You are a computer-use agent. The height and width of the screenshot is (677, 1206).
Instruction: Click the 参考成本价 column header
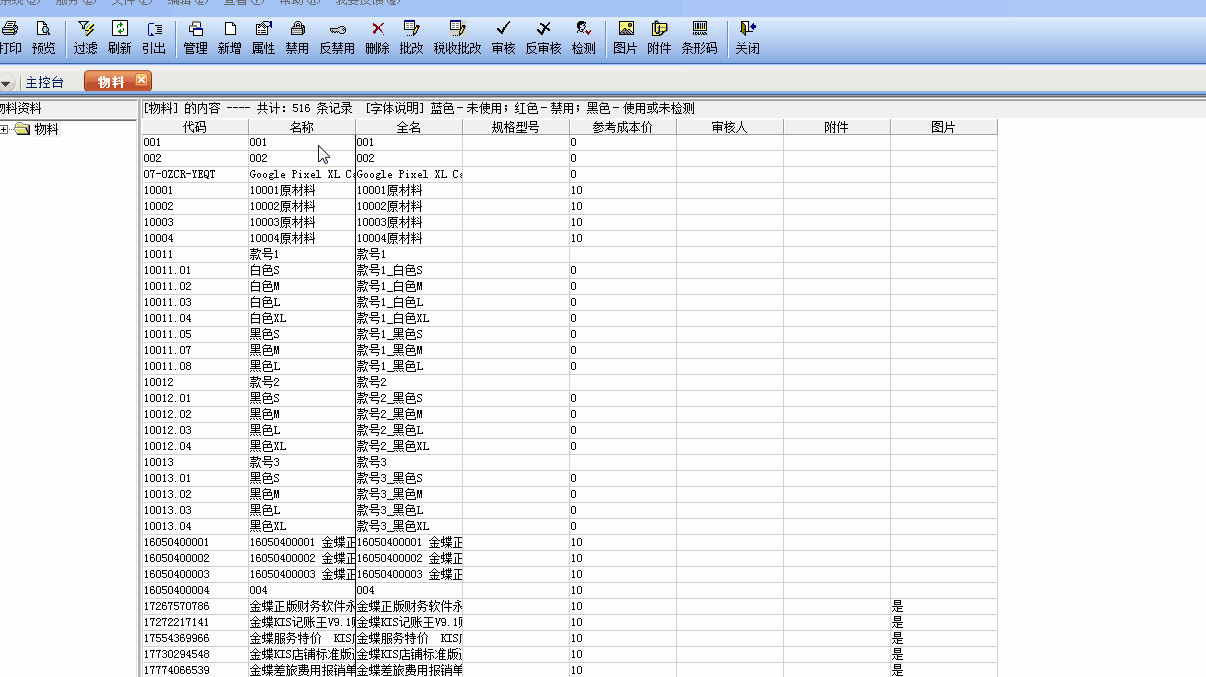pos(623,127)
